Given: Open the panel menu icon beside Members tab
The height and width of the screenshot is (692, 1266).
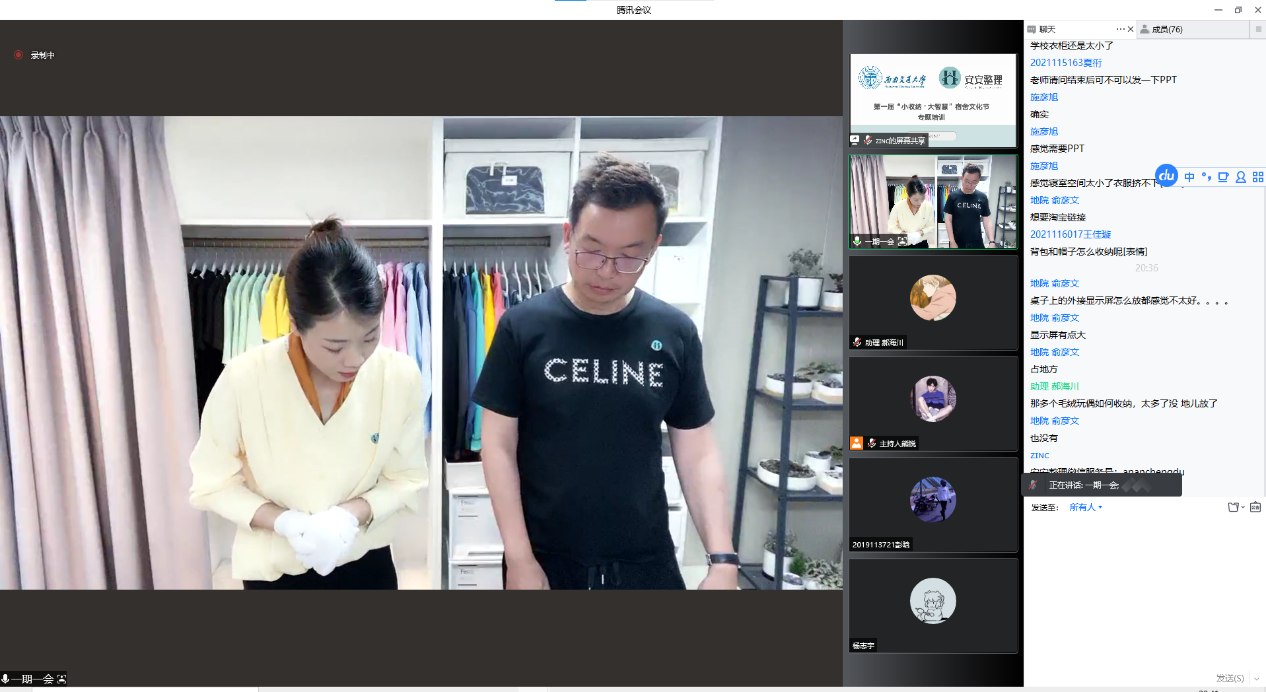Looking at the screenshot, I should tap(1258, 30).
